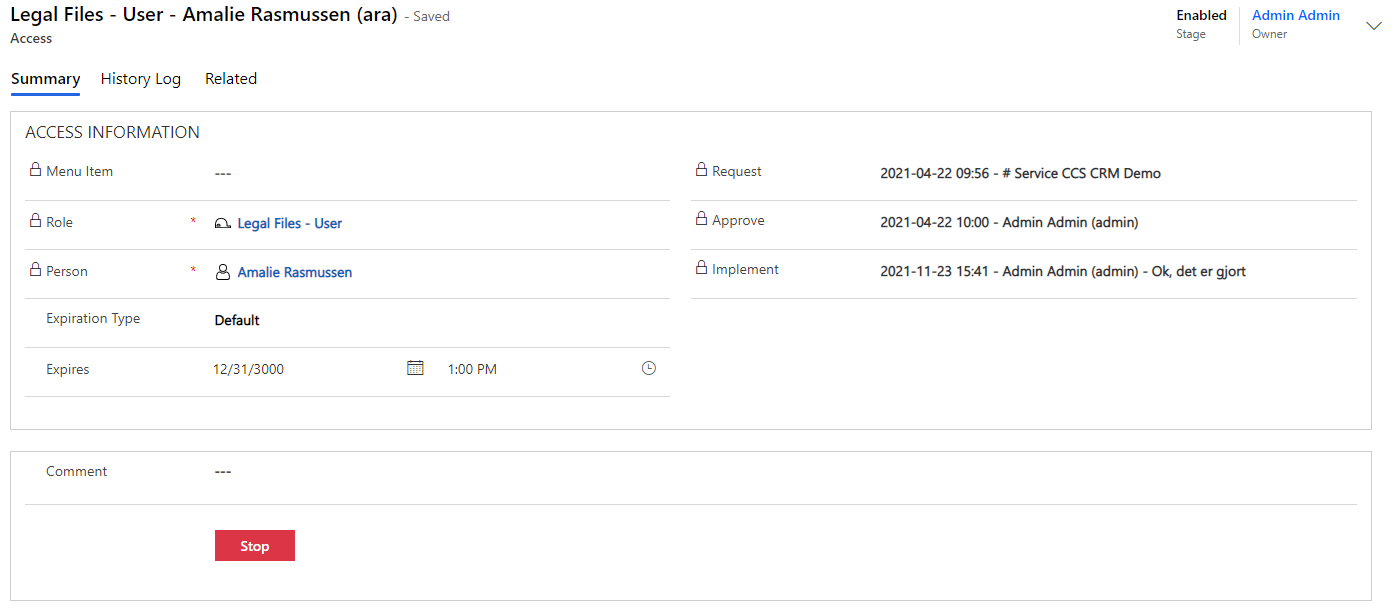Click the calendar icon beside Expires date

click(x=416, y=368)
